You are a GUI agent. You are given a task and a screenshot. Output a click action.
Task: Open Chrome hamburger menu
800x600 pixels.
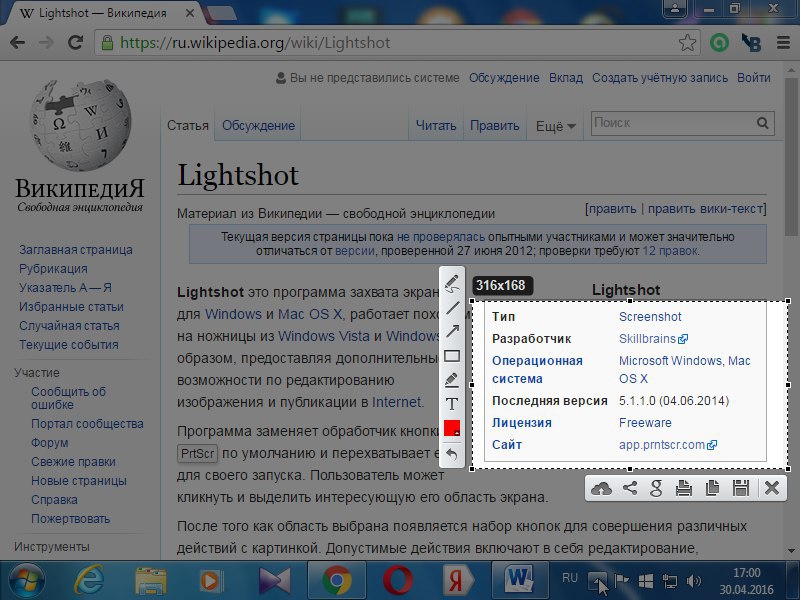point(783,43)
